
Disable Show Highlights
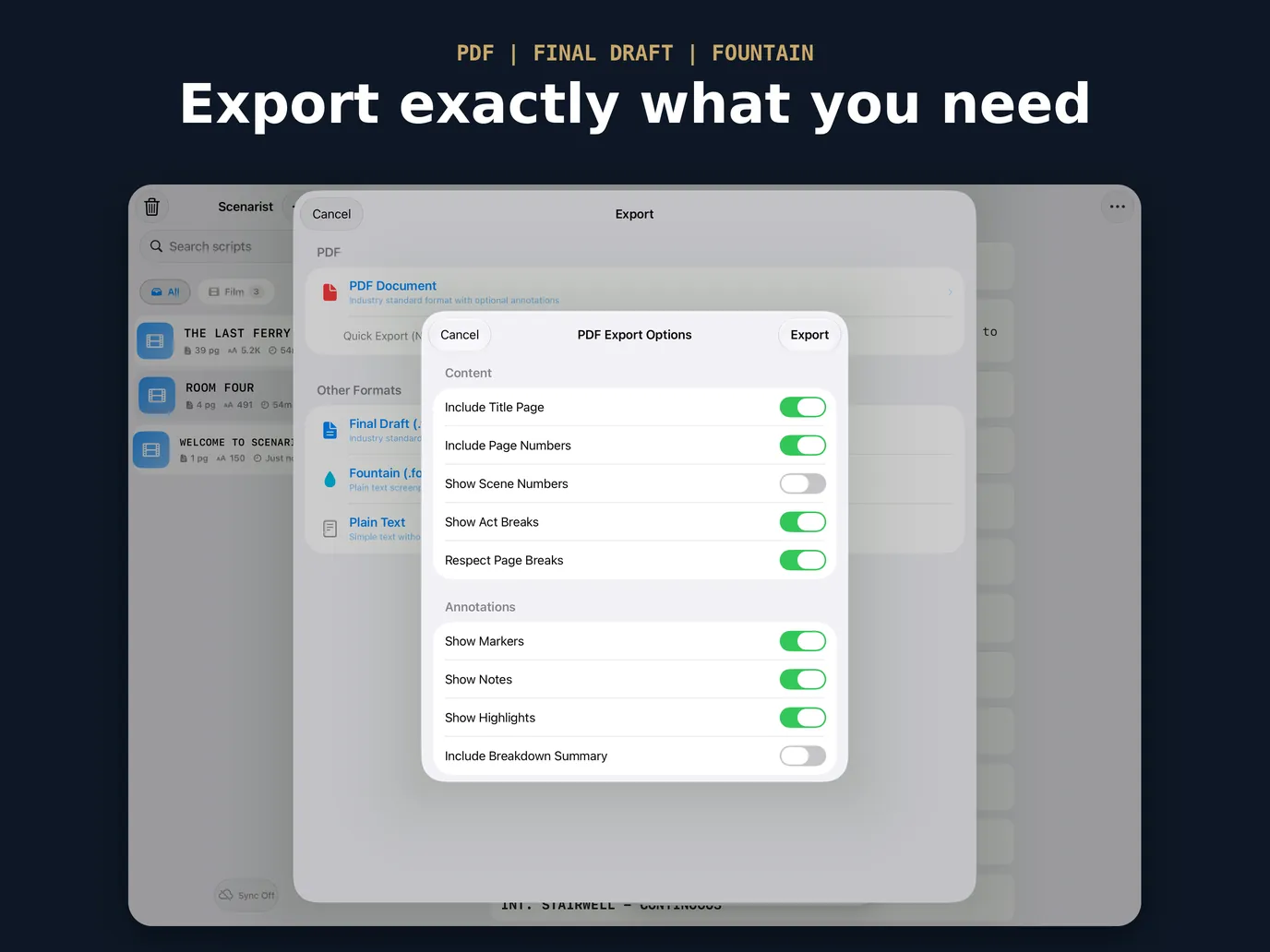pos(803,718)
